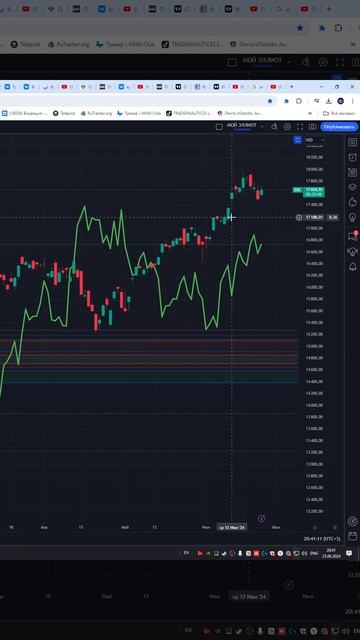Open the RuTracker.org bookmark
The width and height of the screenshot is (360, 640).
[96, 113]
